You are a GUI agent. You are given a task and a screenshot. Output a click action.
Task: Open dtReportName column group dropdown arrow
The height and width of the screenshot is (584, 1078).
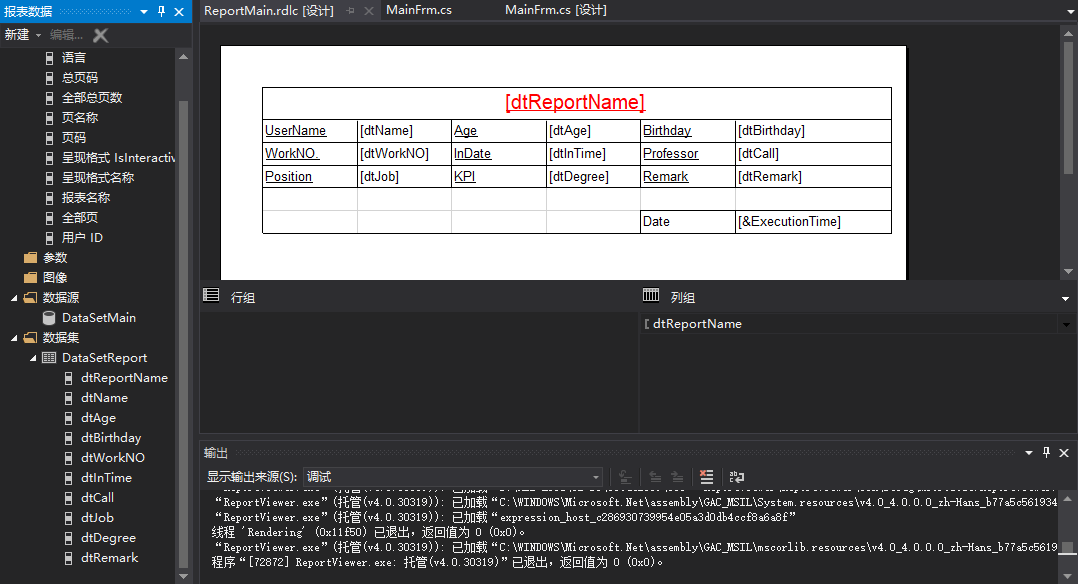coord(1066,324)
